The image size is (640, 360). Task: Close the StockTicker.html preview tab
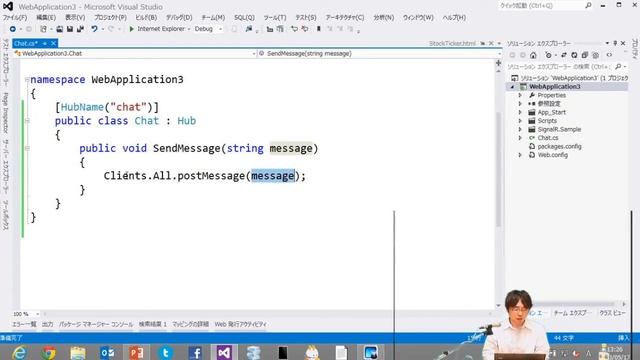pyautogui.click(x=491, y=43)
